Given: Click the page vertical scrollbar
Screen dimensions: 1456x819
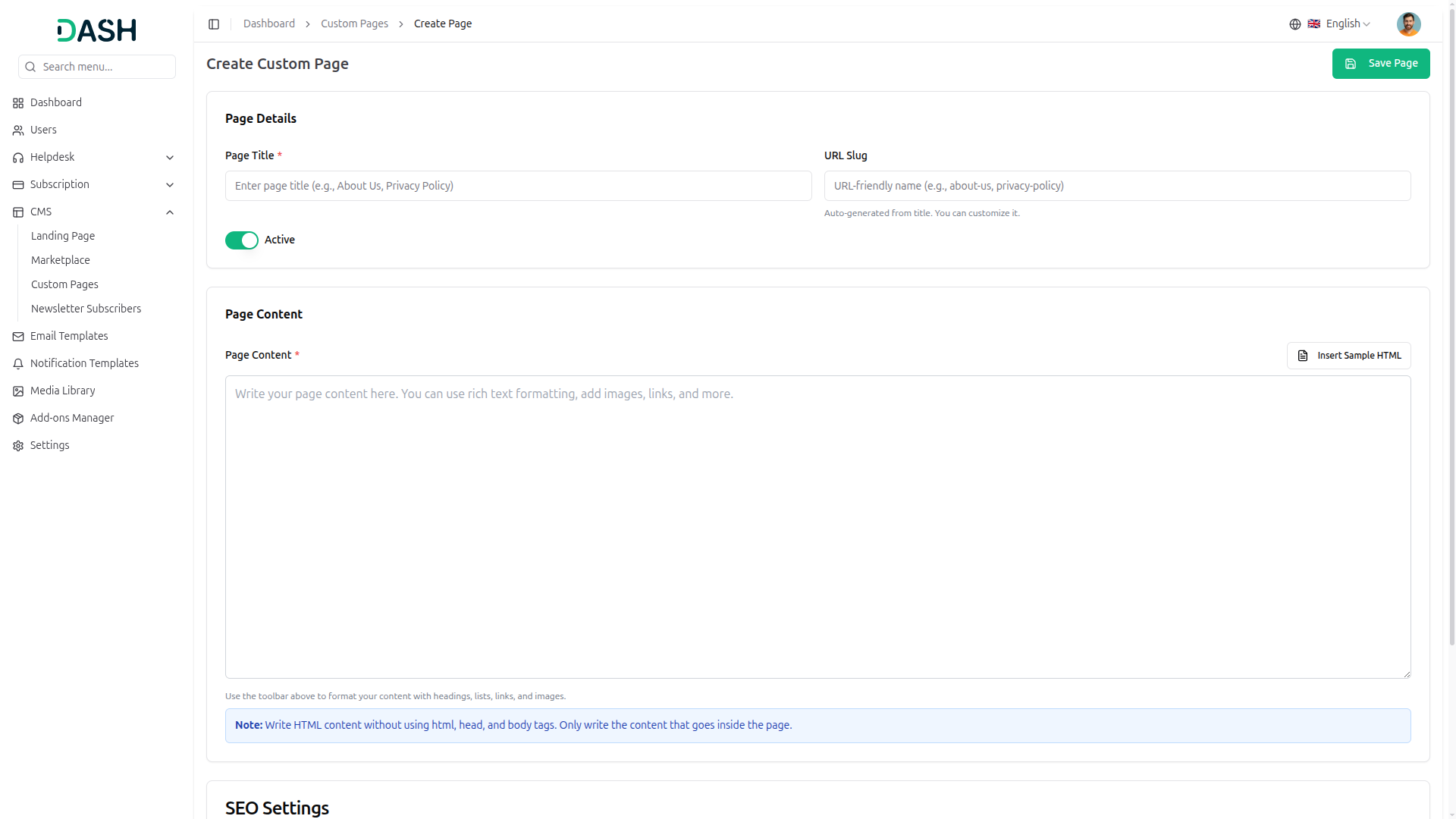Looking at the screenshot, I should [1451, 326].
